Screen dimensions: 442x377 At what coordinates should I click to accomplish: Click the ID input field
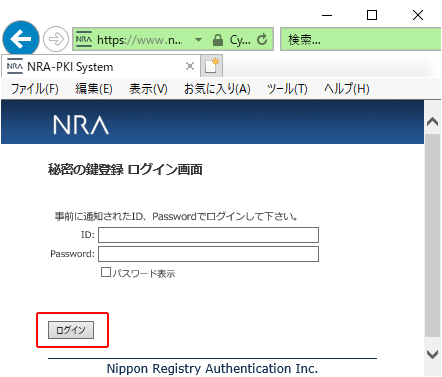pyautogui.click(x=208, y=235)
